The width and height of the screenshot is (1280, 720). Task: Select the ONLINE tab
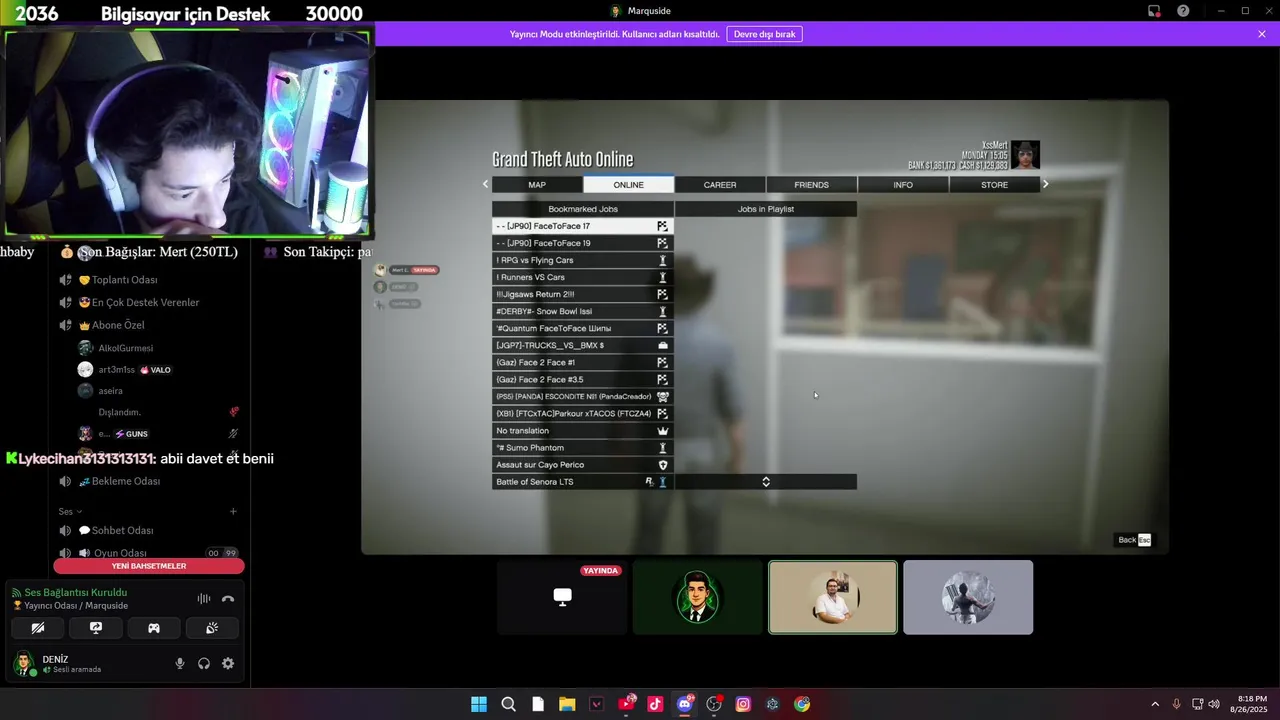[x=629, y=185]
